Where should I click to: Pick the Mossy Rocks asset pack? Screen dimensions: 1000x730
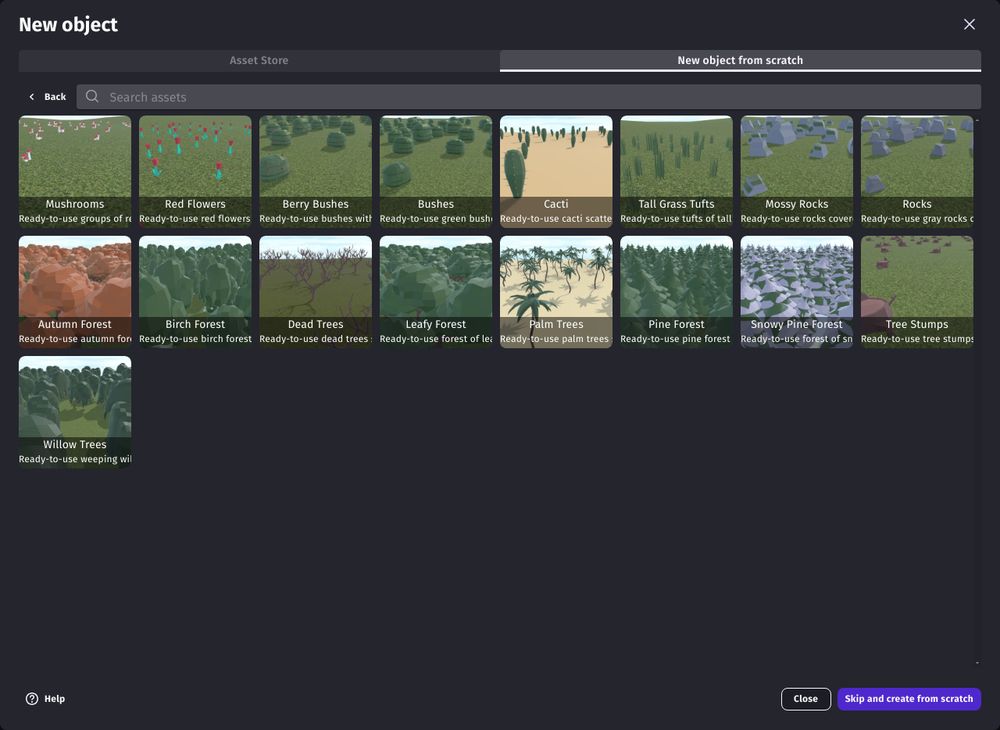797,172
